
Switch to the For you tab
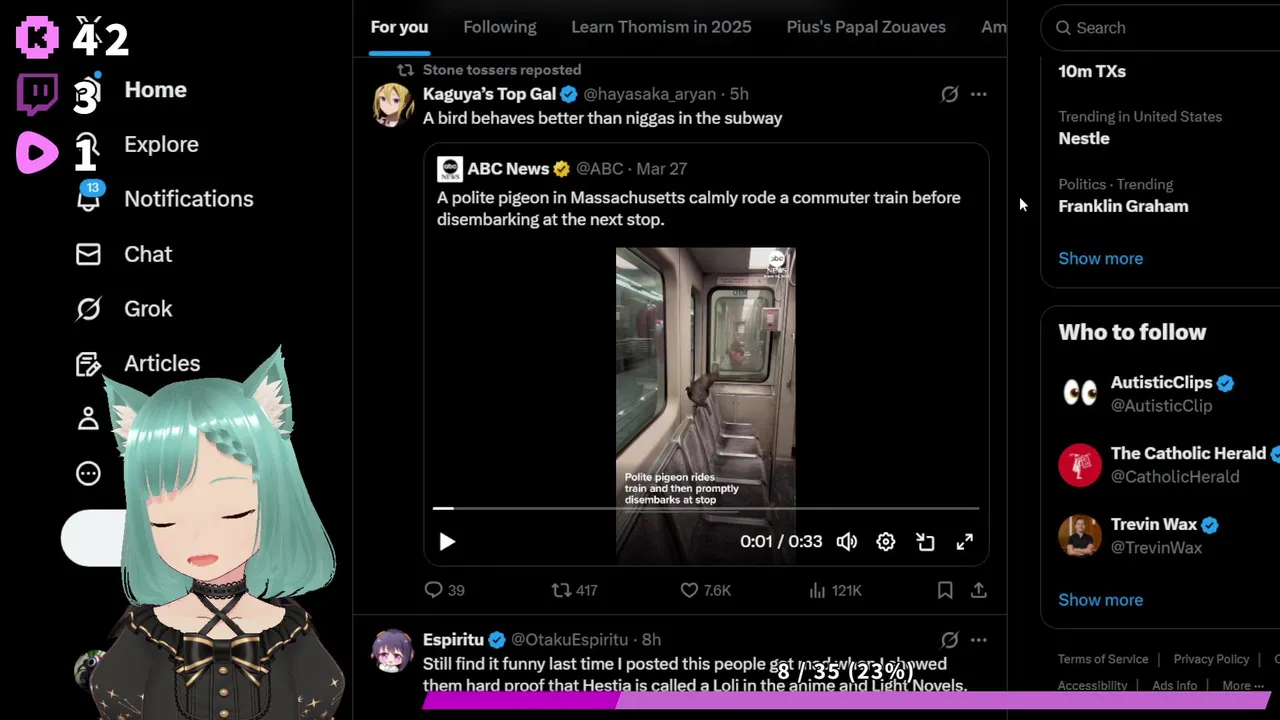399,27
